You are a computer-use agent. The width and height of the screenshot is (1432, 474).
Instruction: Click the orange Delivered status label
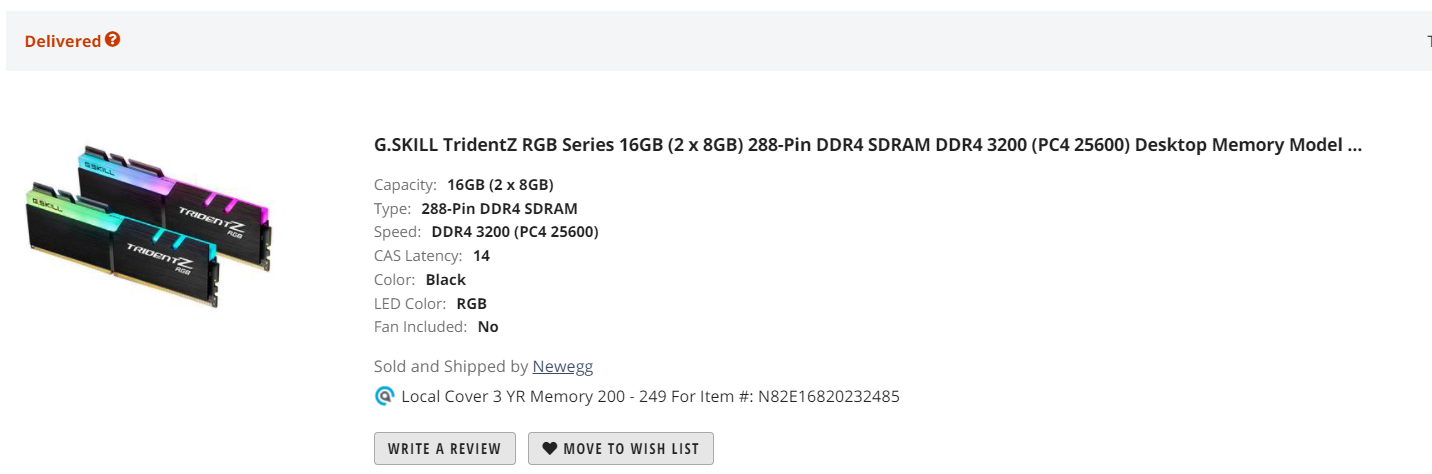[x=63, y=41]
